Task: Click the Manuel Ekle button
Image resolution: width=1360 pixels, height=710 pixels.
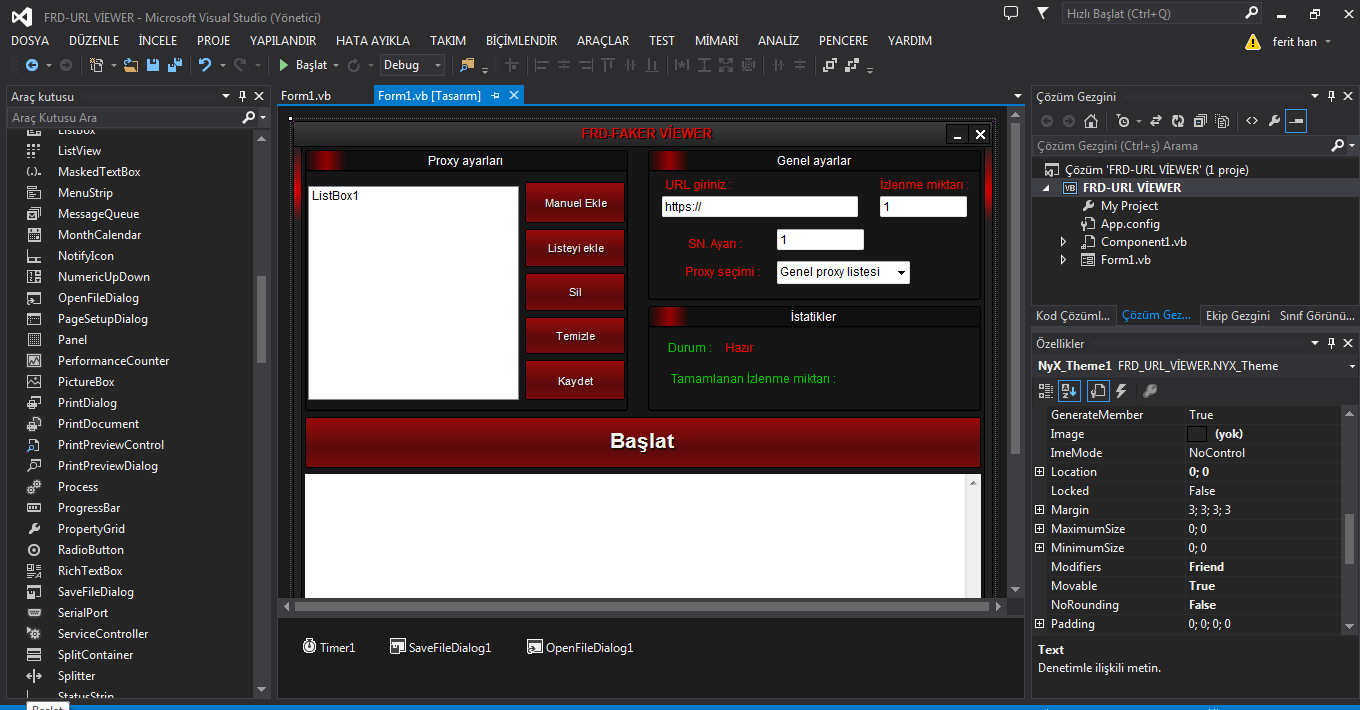Action: (575, 203)
